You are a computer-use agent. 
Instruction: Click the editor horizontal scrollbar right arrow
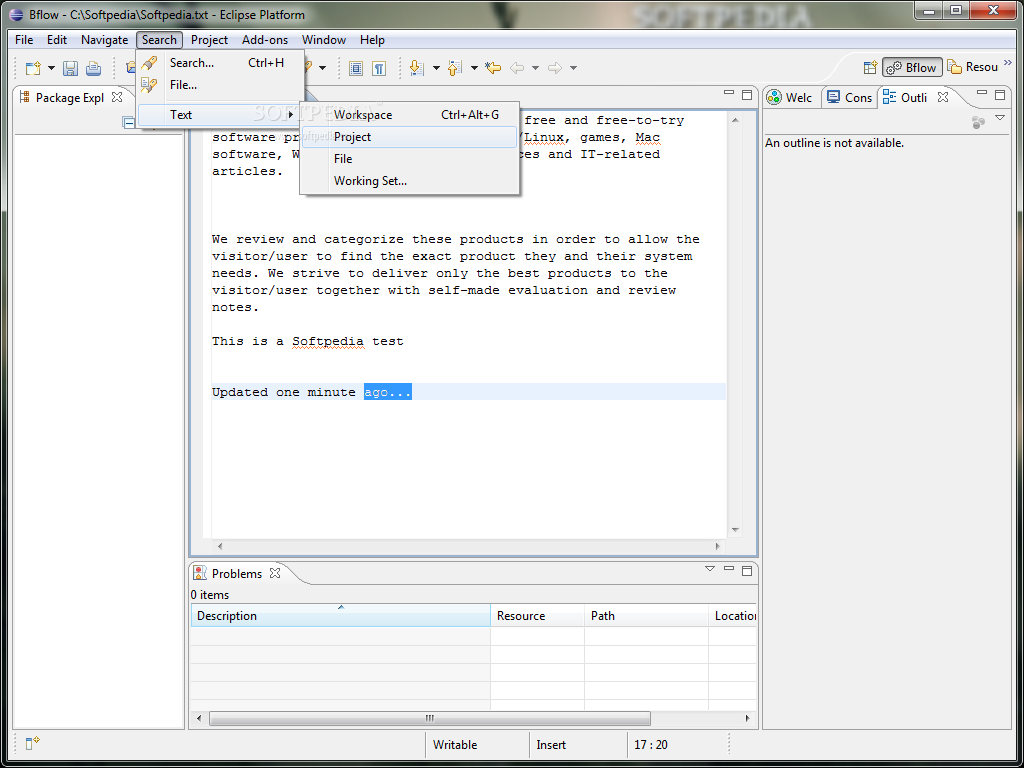coord(718,546)
